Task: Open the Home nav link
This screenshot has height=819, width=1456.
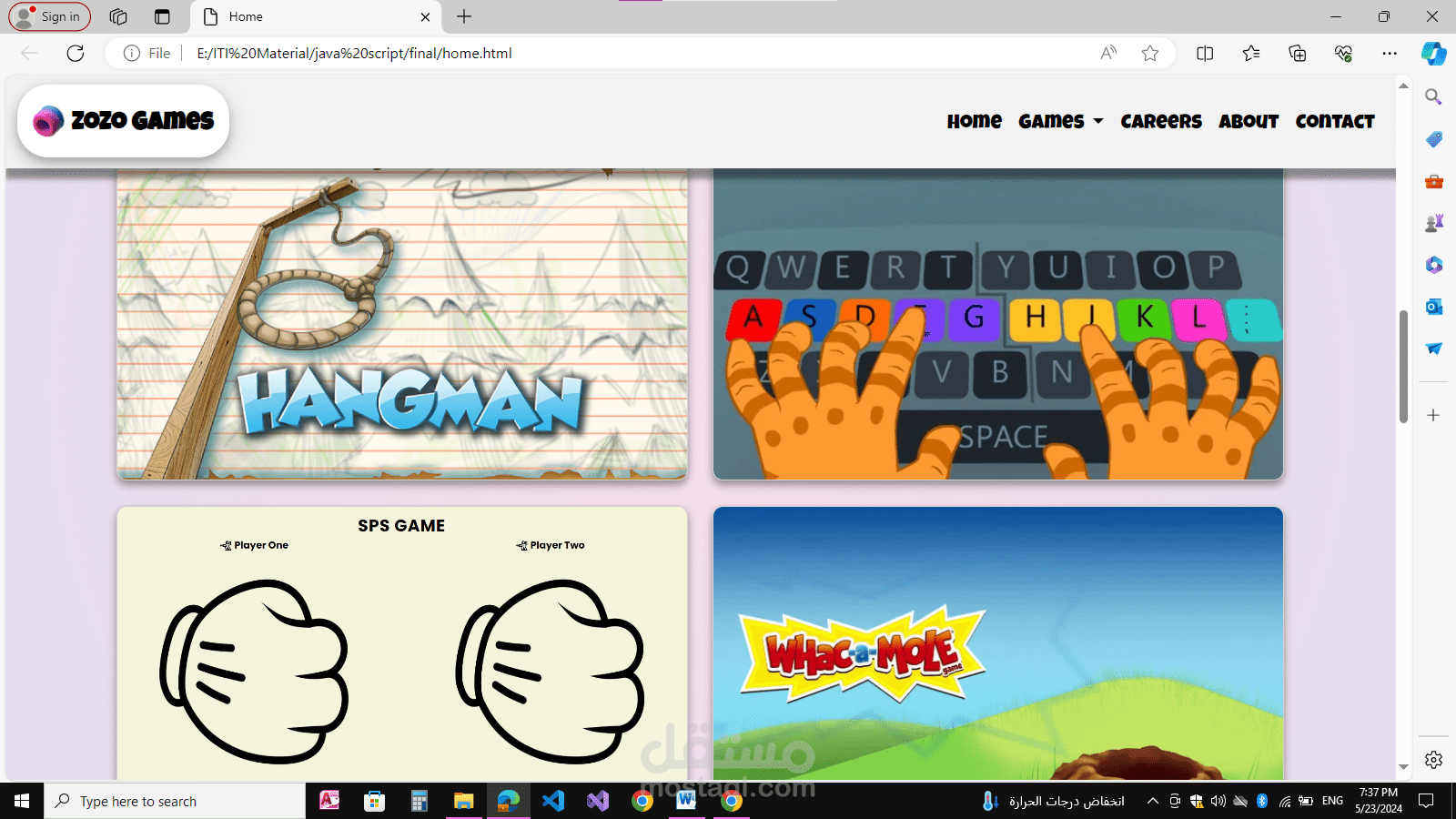Action: click(974, 121)
